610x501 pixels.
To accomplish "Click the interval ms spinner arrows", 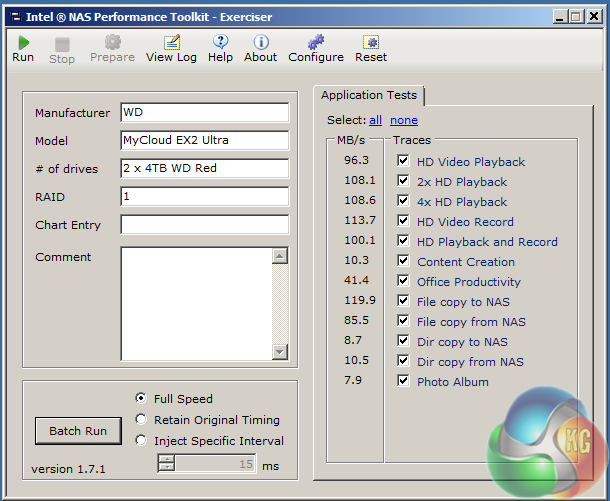I will 167,463.
